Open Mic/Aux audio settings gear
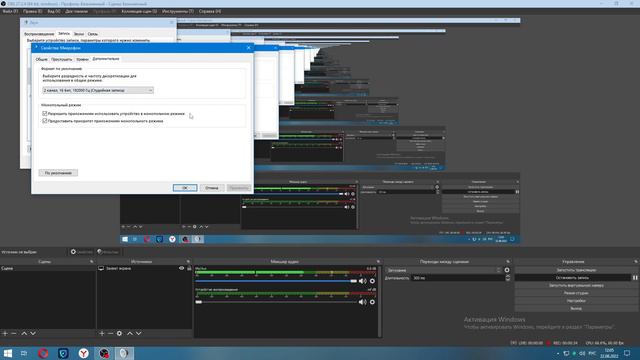Viewport: 640px width, 360px height. pyautogui.click(x=372, y=281)
